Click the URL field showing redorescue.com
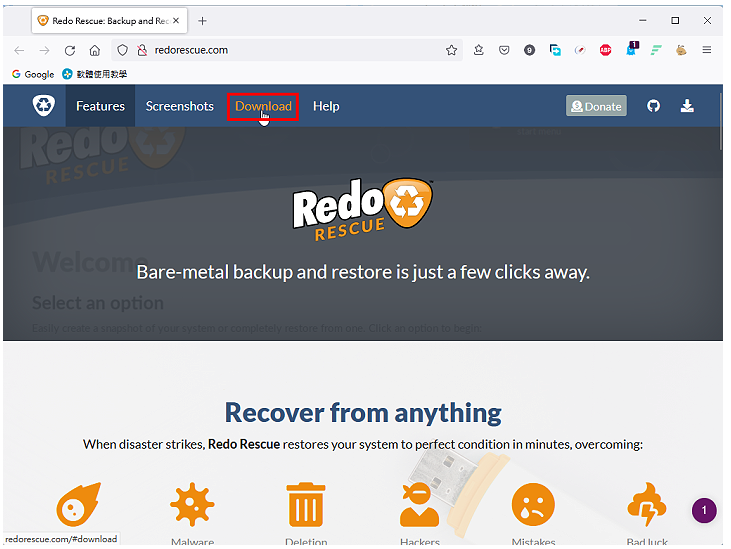 pos(287,50)
